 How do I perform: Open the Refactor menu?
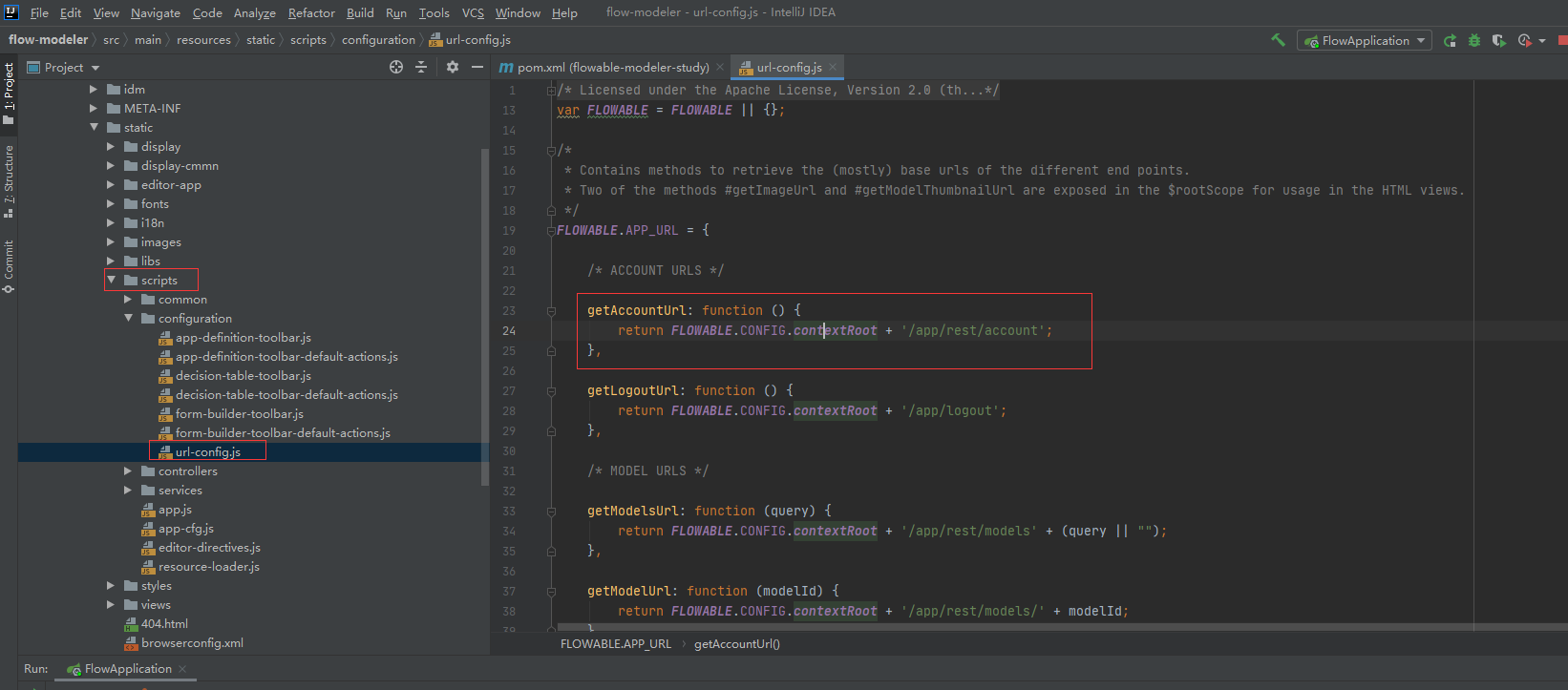tap(311, 12)
